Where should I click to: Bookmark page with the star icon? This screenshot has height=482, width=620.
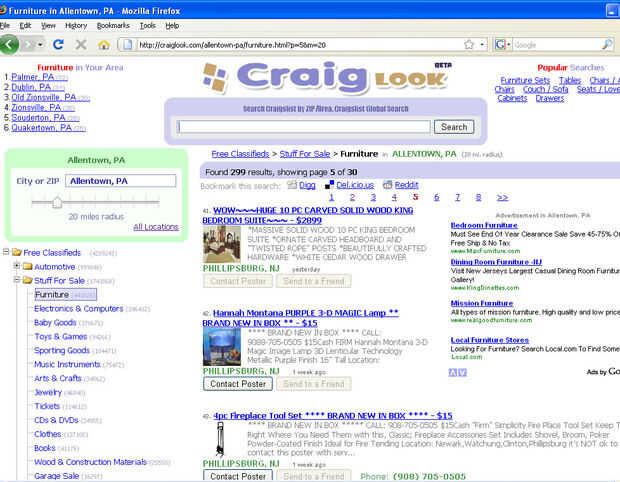pos(469,45)
